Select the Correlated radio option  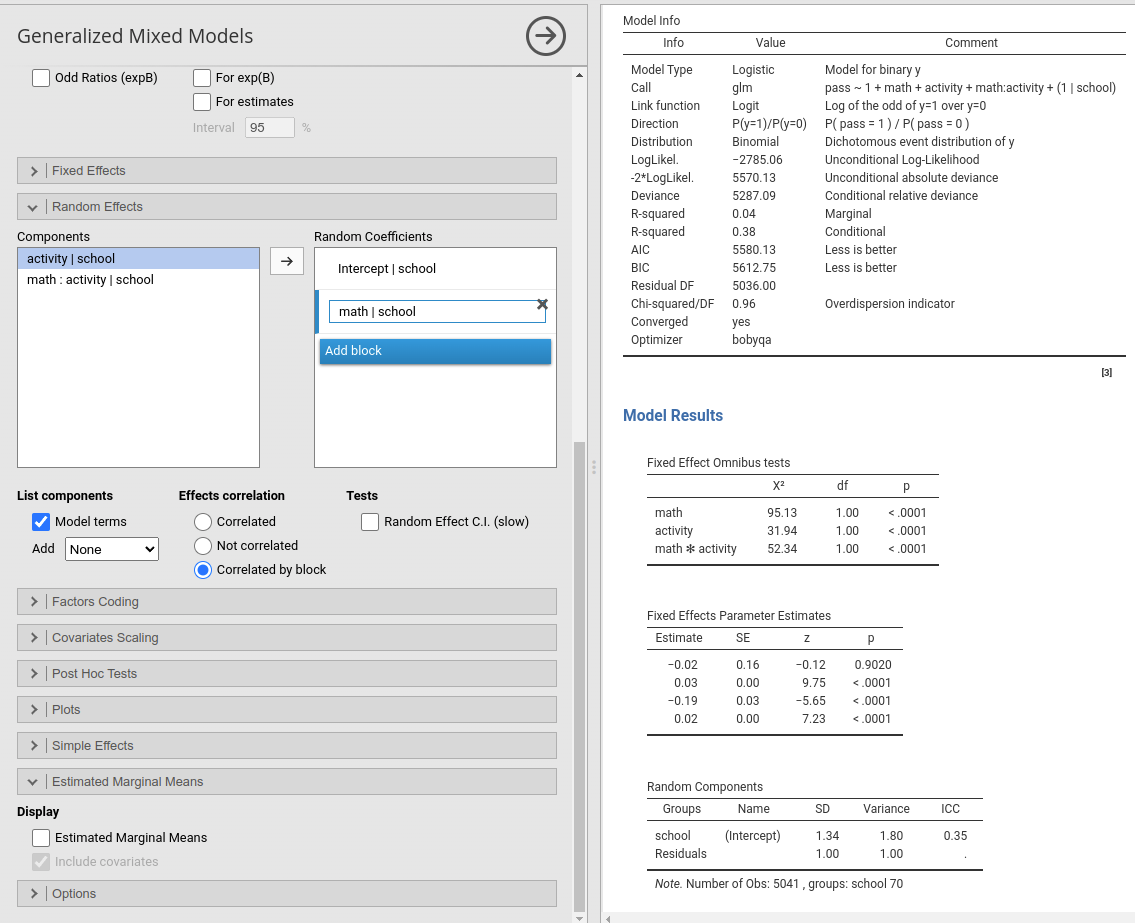203,522
